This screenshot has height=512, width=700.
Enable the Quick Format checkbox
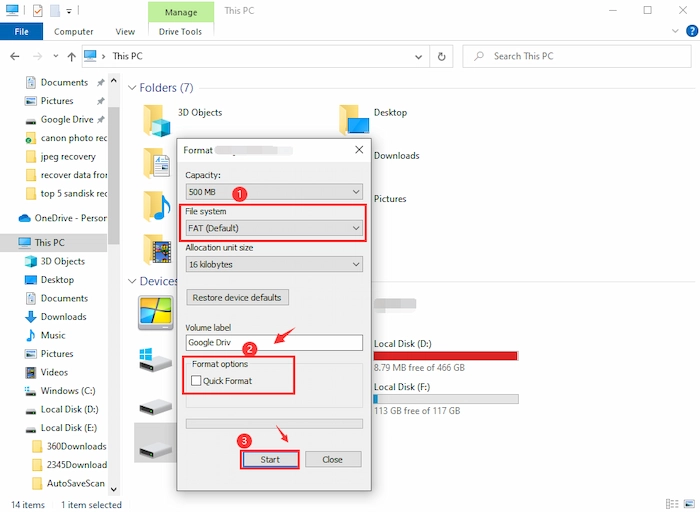click(196, 381)
